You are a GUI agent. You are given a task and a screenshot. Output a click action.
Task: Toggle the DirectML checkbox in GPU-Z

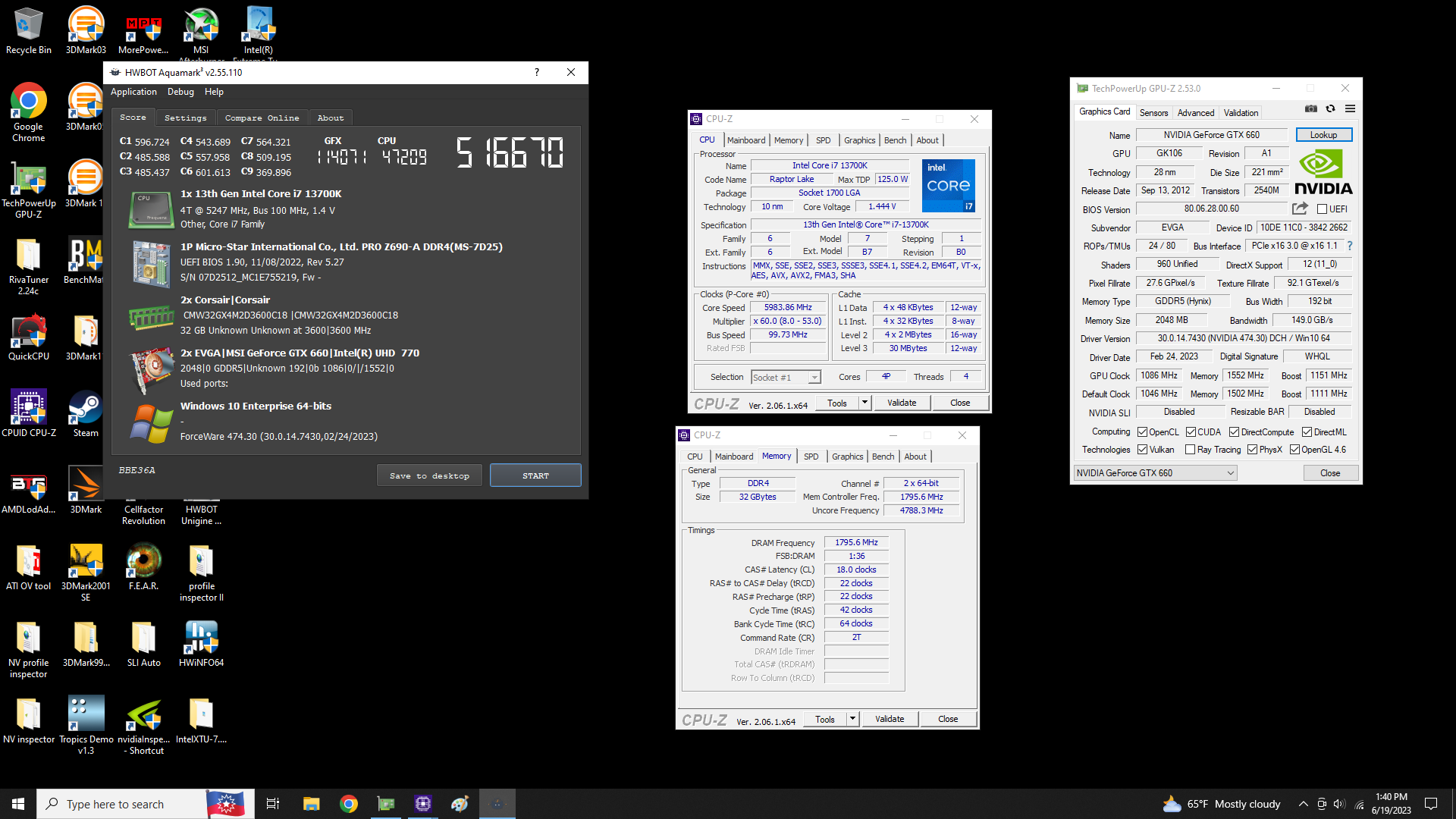(x=1307, y=432)
